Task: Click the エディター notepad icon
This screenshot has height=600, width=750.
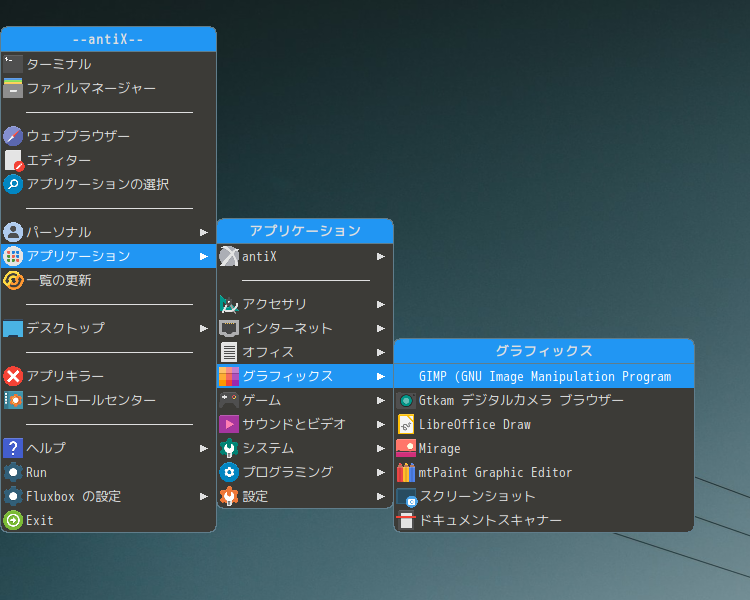Action: (x=13, y=160)
